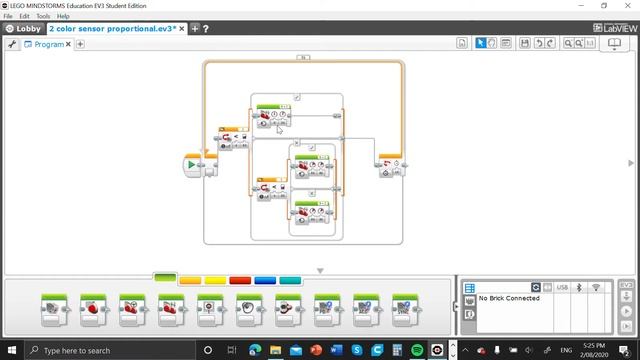This screenshot has width=640, height=360.
Task: Reset zoom to 1:1
Action: tap(590, 43)
